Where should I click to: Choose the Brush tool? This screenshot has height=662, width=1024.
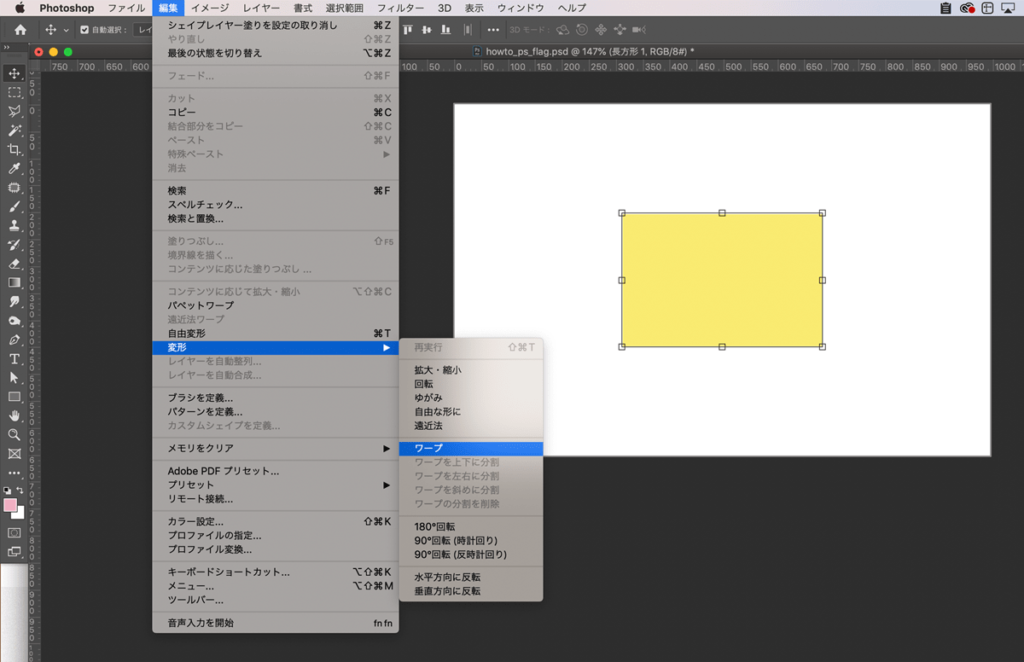click(15, 206)
